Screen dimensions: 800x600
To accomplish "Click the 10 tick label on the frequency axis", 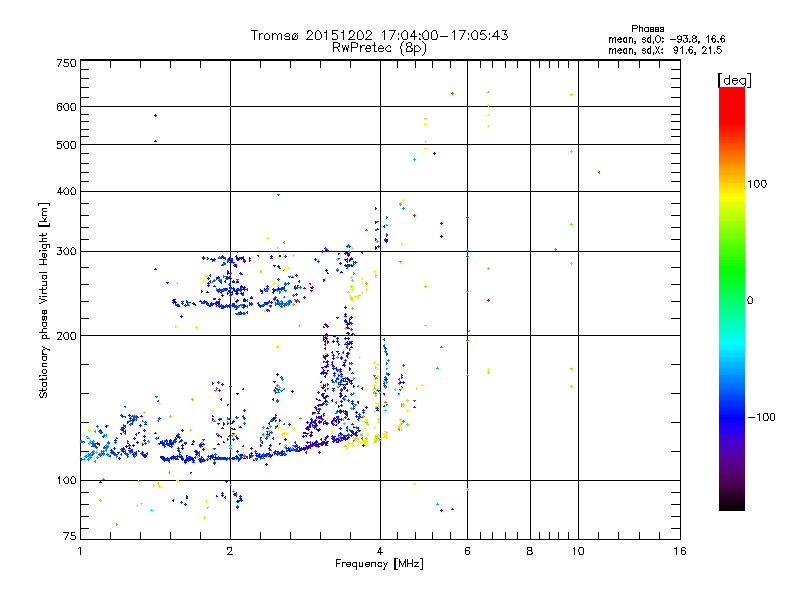I will (576, 552).
